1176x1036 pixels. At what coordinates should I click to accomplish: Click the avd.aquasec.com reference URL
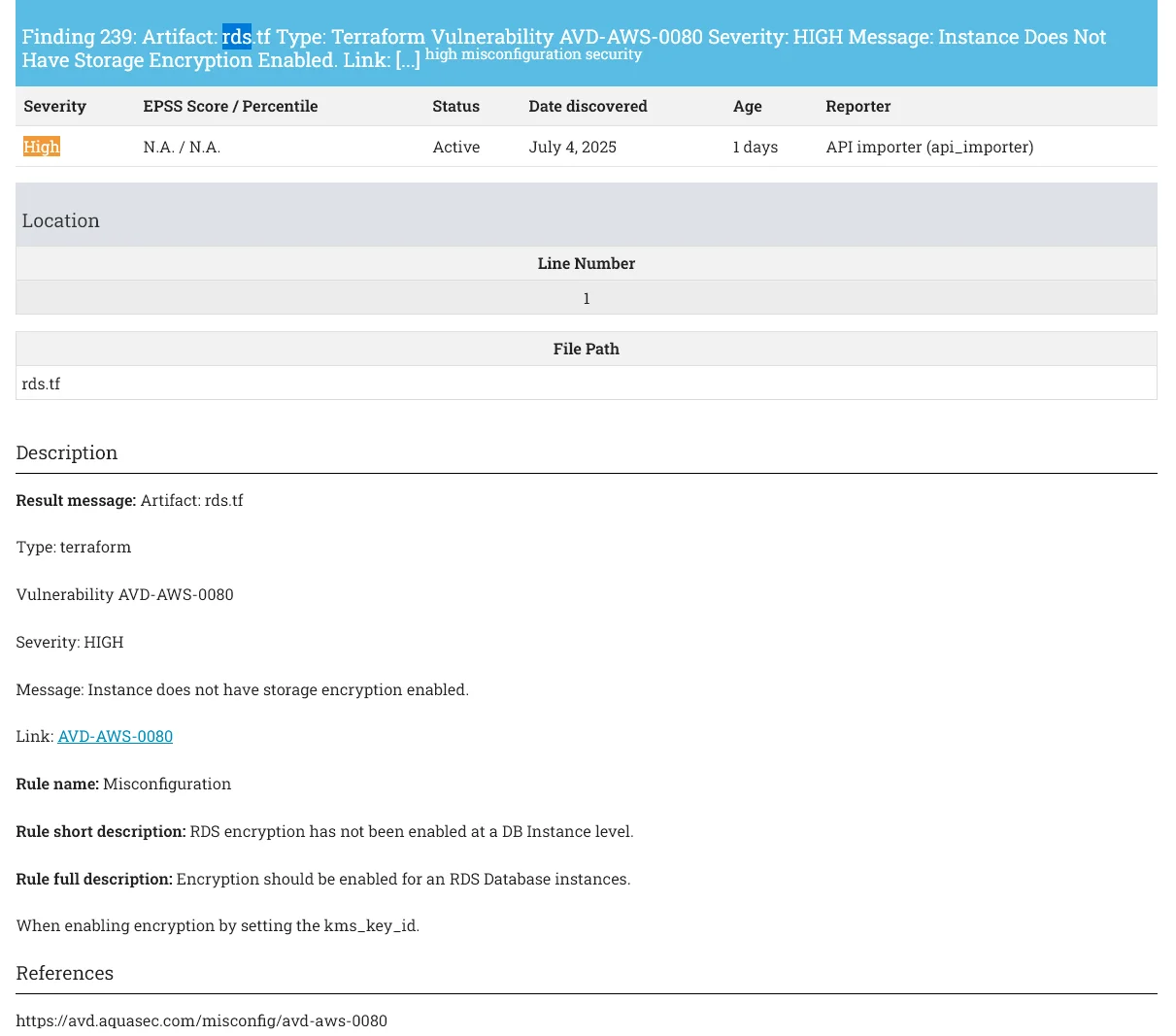tap(202, 1021)
